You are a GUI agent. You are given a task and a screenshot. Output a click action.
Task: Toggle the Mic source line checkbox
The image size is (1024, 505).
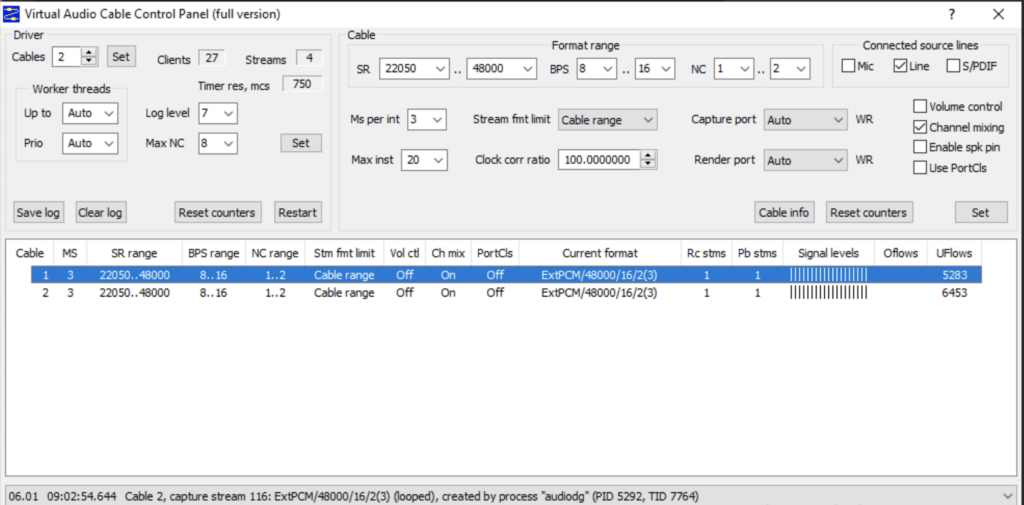(x=848, y=66)
